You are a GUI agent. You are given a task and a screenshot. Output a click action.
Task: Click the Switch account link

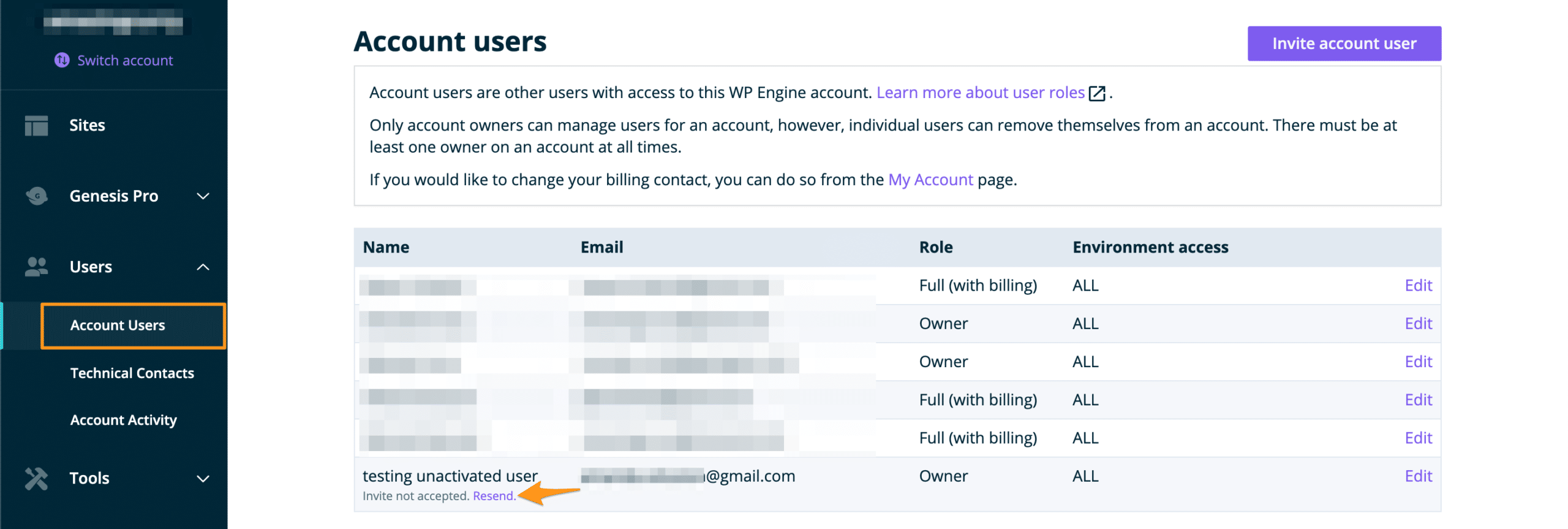click(125, 60)
